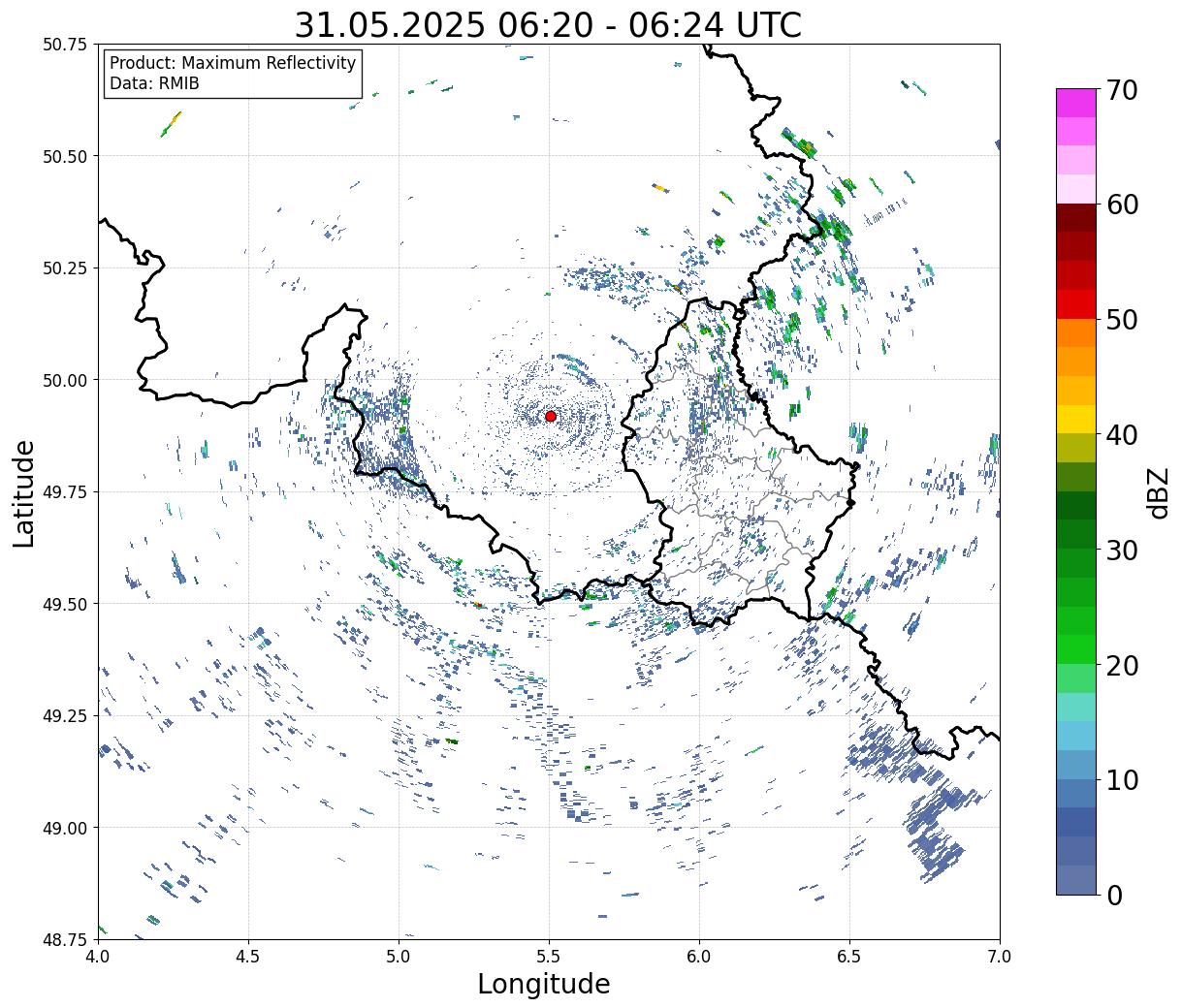
Task: Click the latitude tick label 50.50
Action: click(x=64, y=156)
